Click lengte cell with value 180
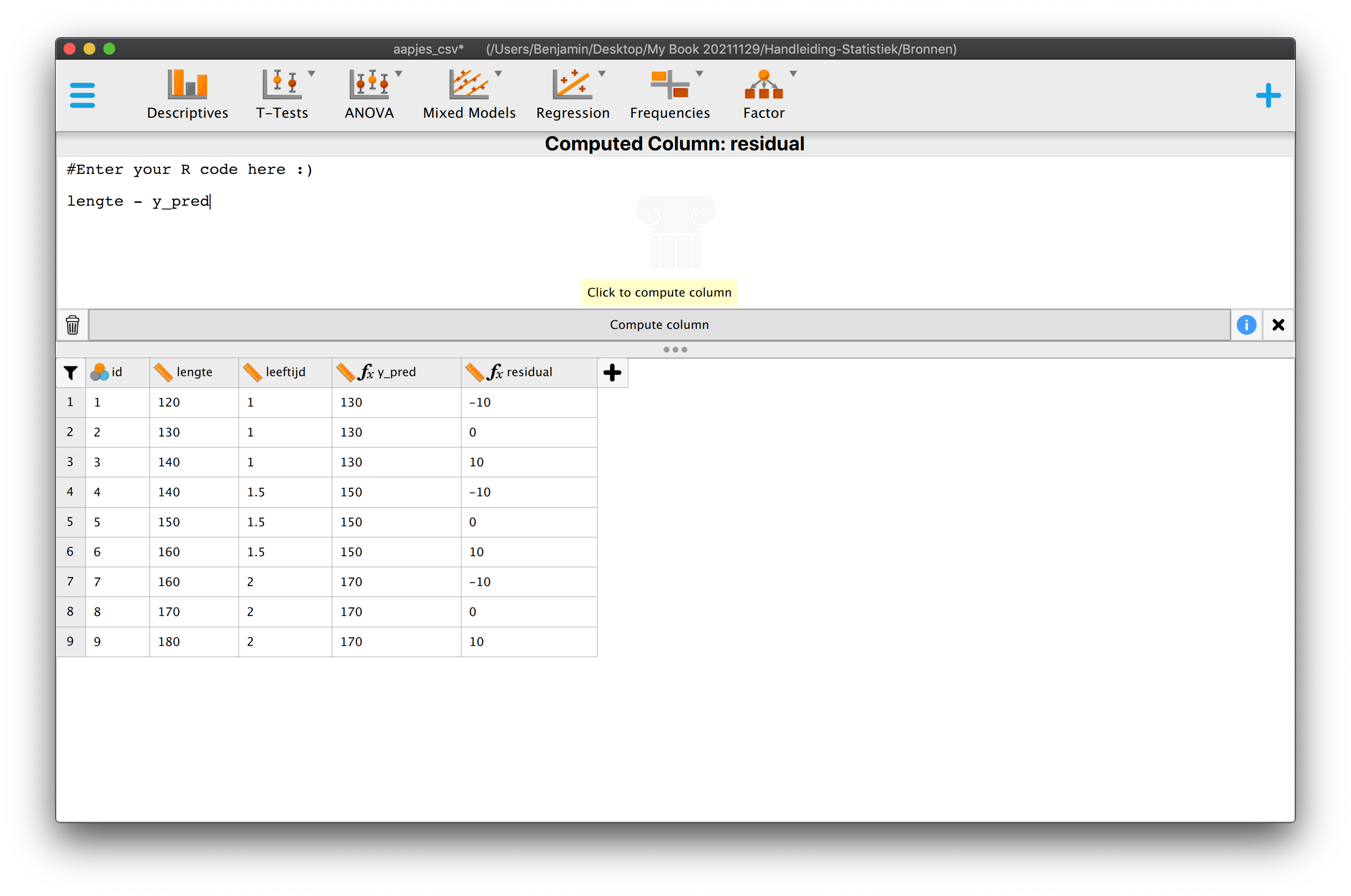Viewport: 1351px width, 896px height. 194,641
